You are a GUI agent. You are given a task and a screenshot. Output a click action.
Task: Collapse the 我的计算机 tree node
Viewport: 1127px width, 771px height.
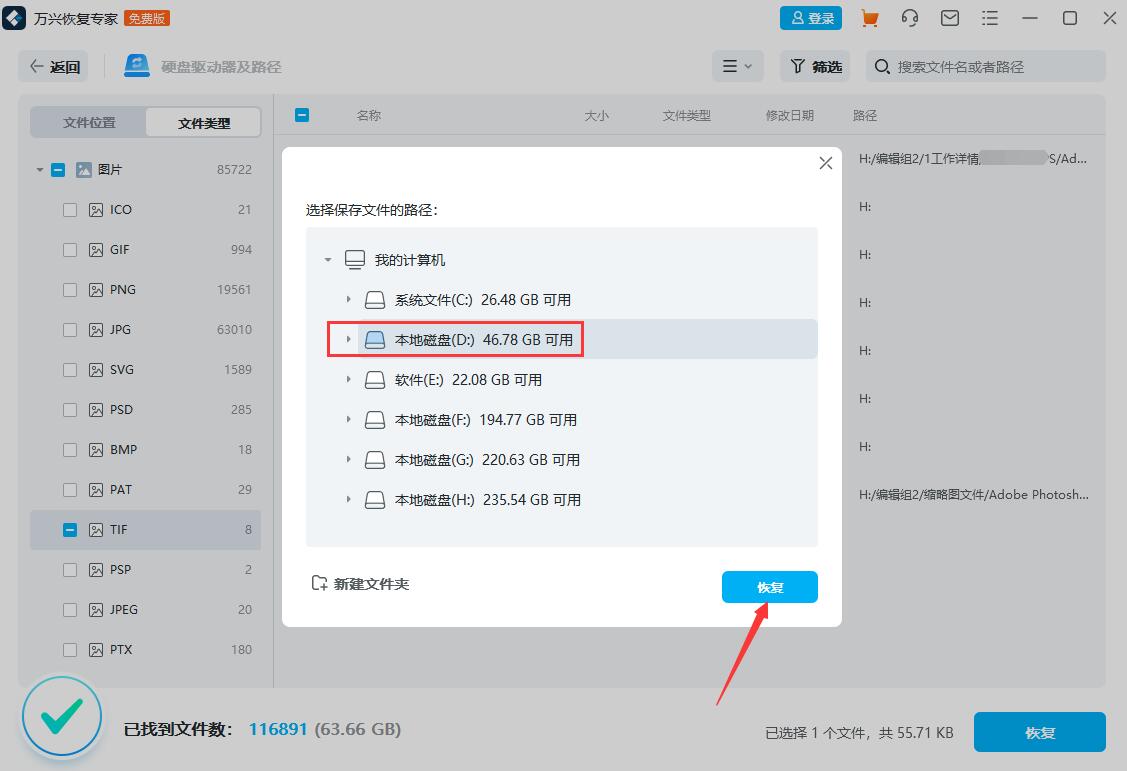pos(327,259)
